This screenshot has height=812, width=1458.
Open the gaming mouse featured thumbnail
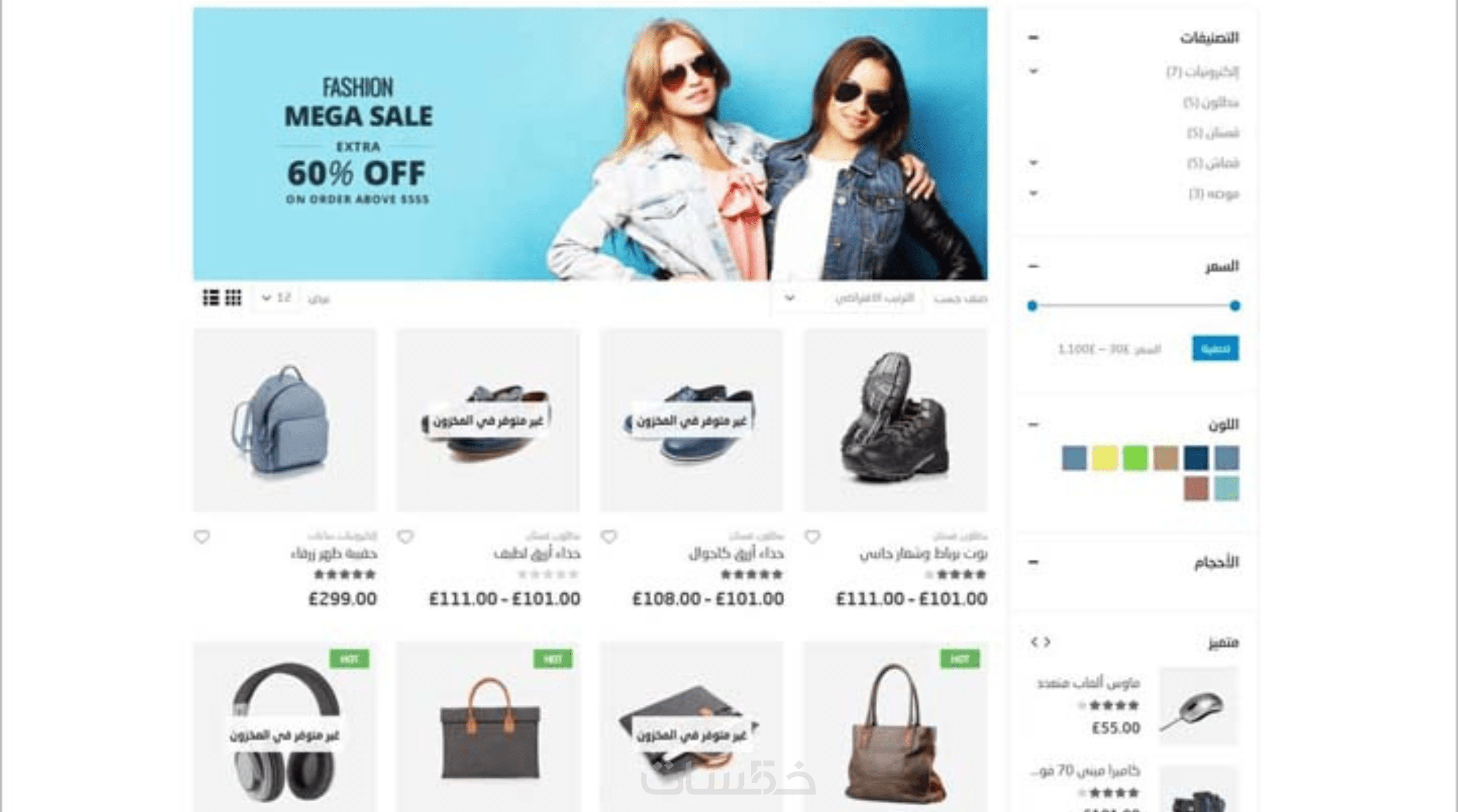coord(1198,706)
